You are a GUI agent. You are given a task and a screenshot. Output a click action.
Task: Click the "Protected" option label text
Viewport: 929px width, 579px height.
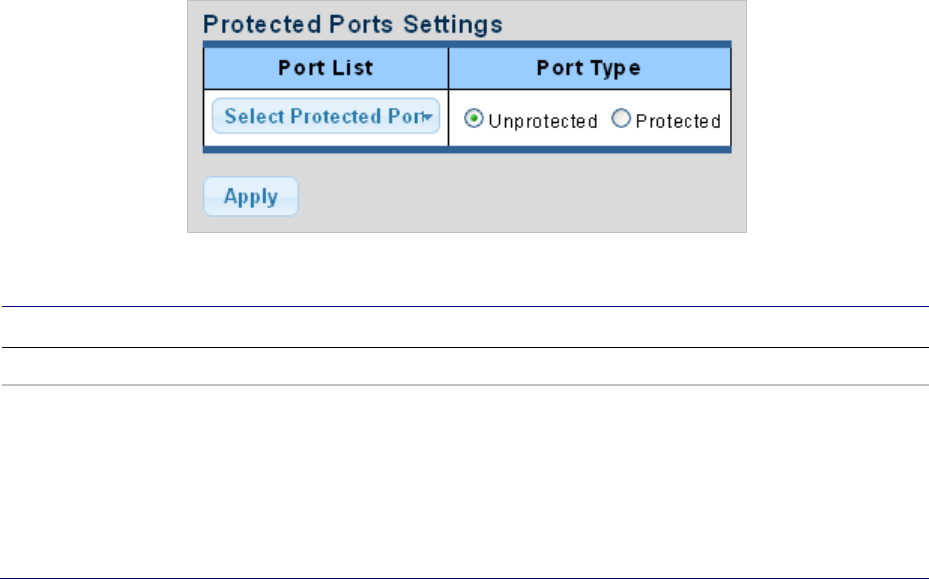tap(678, 121)
